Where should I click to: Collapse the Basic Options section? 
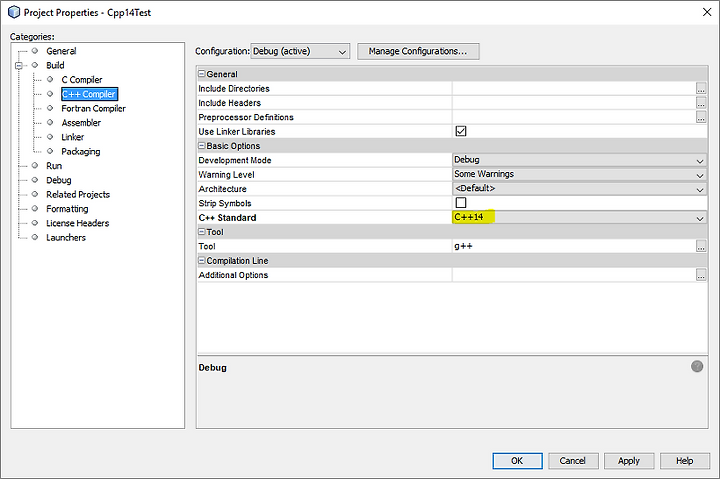202,145
